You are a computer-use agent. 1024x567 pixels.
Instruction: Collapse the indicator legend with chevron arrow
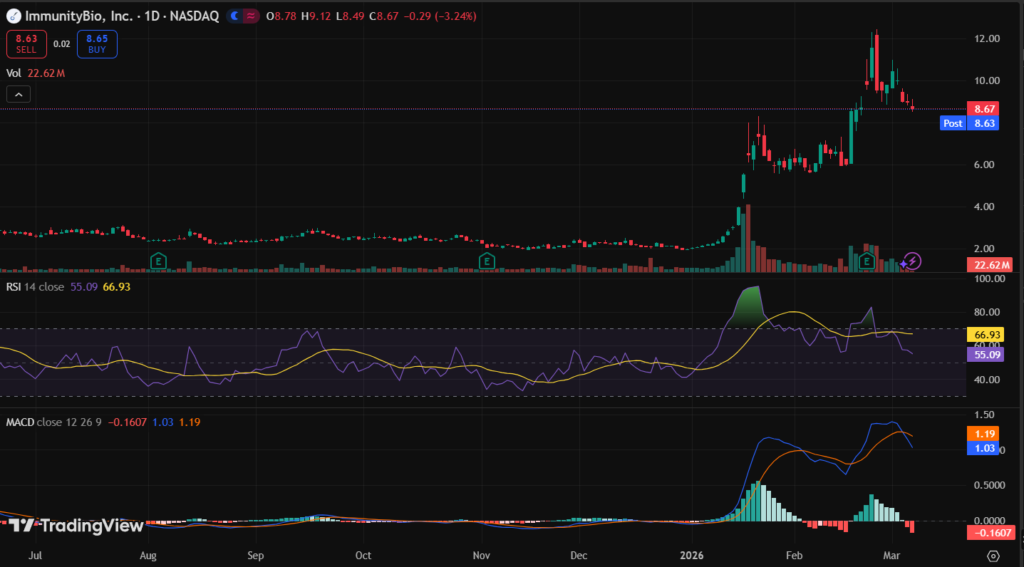(18, 94)
